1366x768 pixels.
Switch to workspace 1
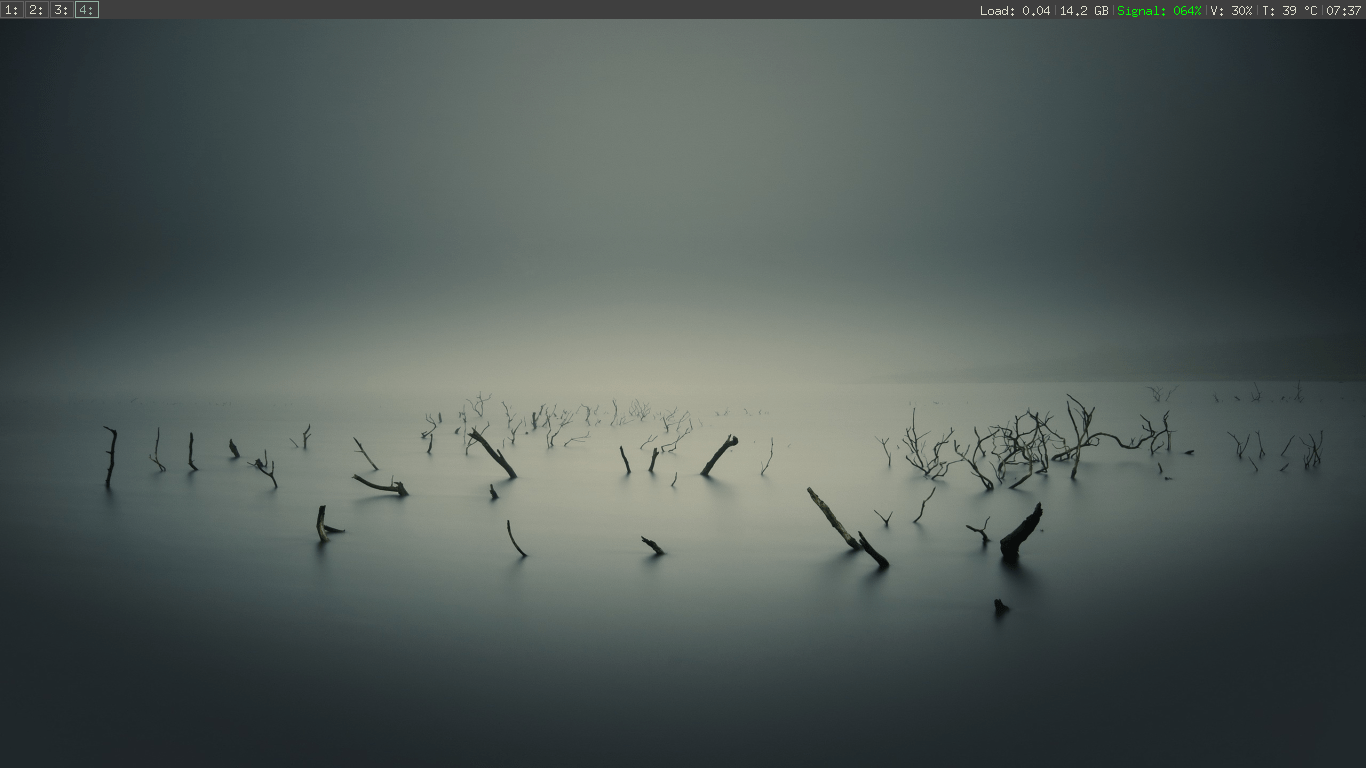click(x=12, y=10)
